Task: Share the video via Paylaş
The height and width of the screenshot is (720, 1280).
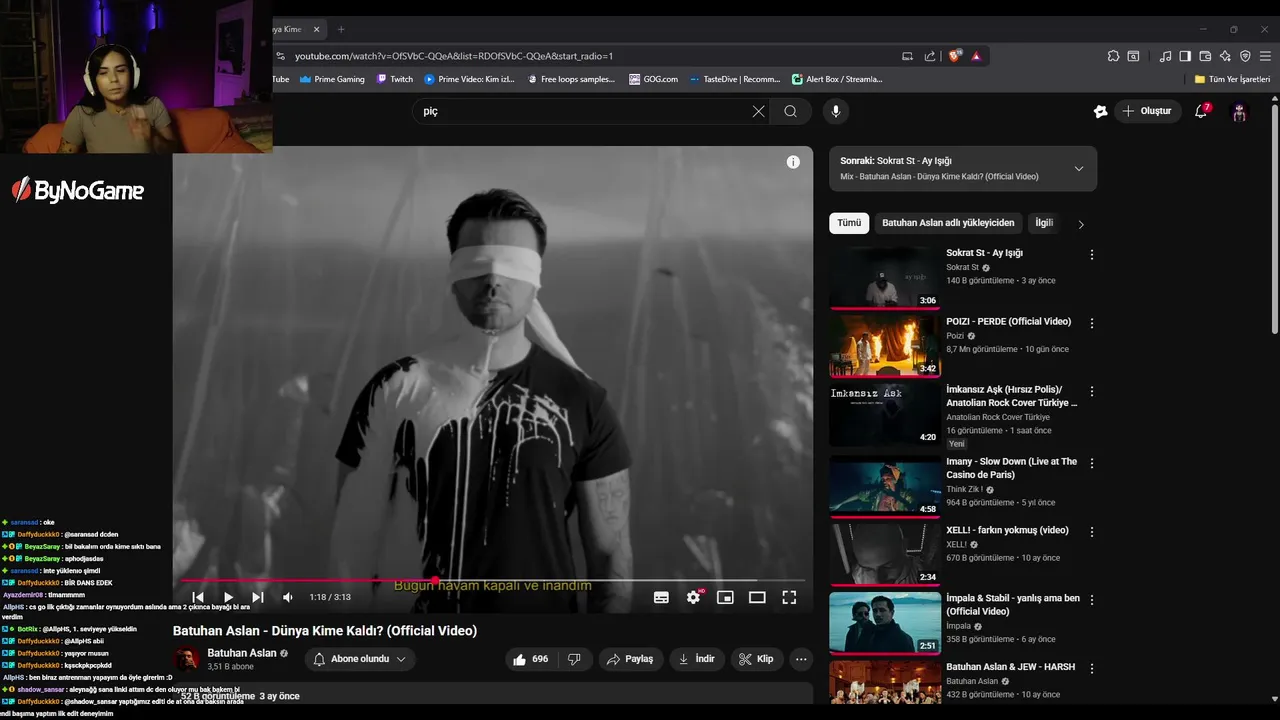Action: 630,659
